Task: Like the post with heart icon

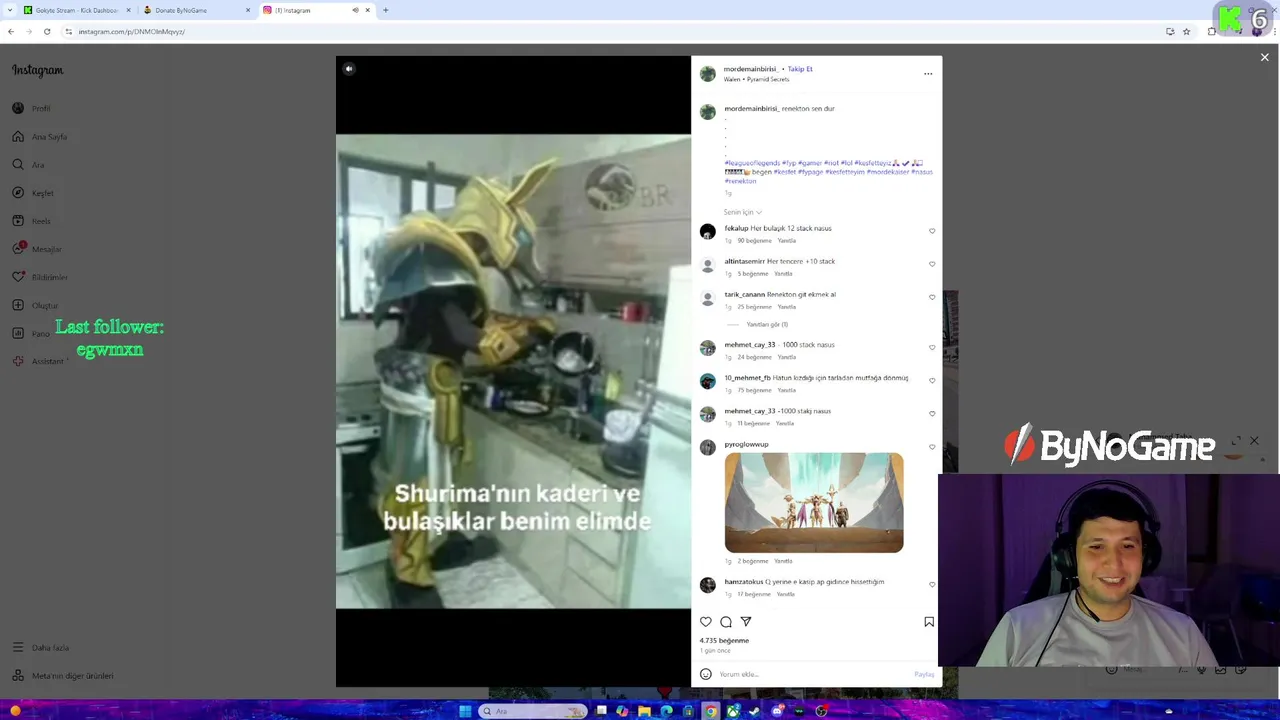Action: point(706,622)
